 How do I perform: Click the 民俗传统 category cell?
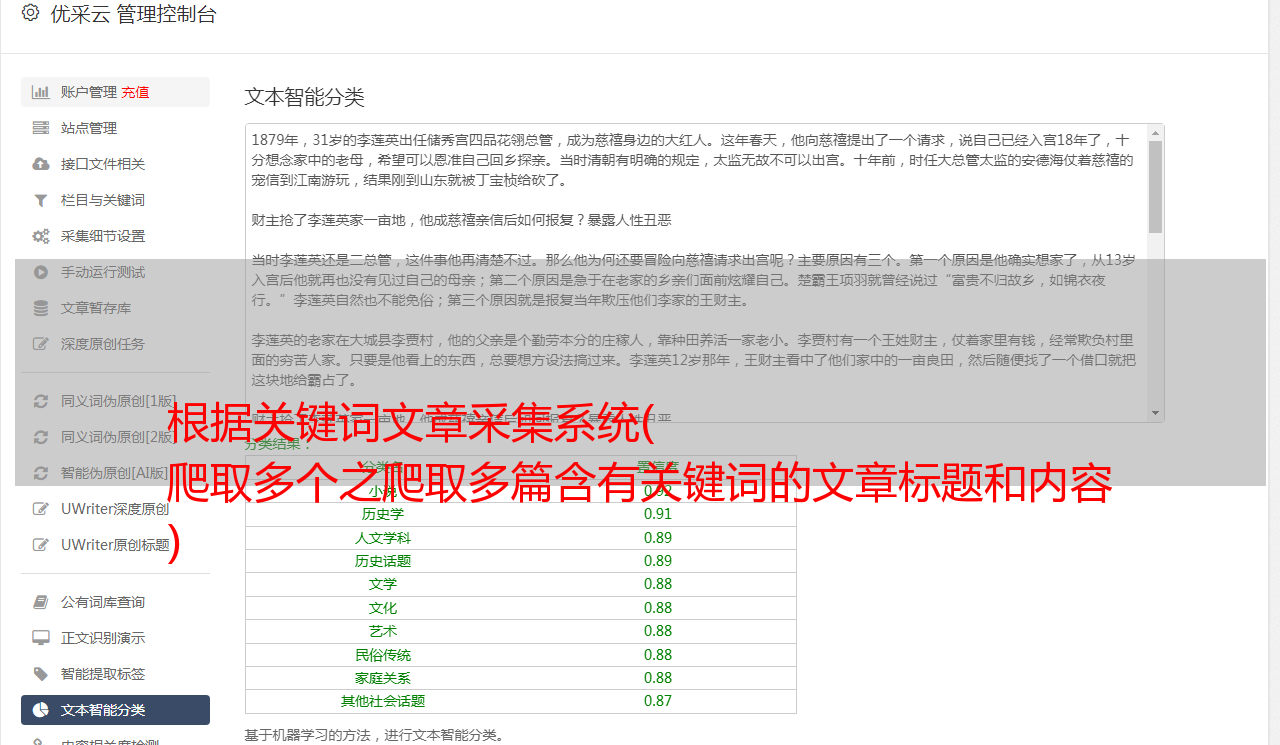383,655
